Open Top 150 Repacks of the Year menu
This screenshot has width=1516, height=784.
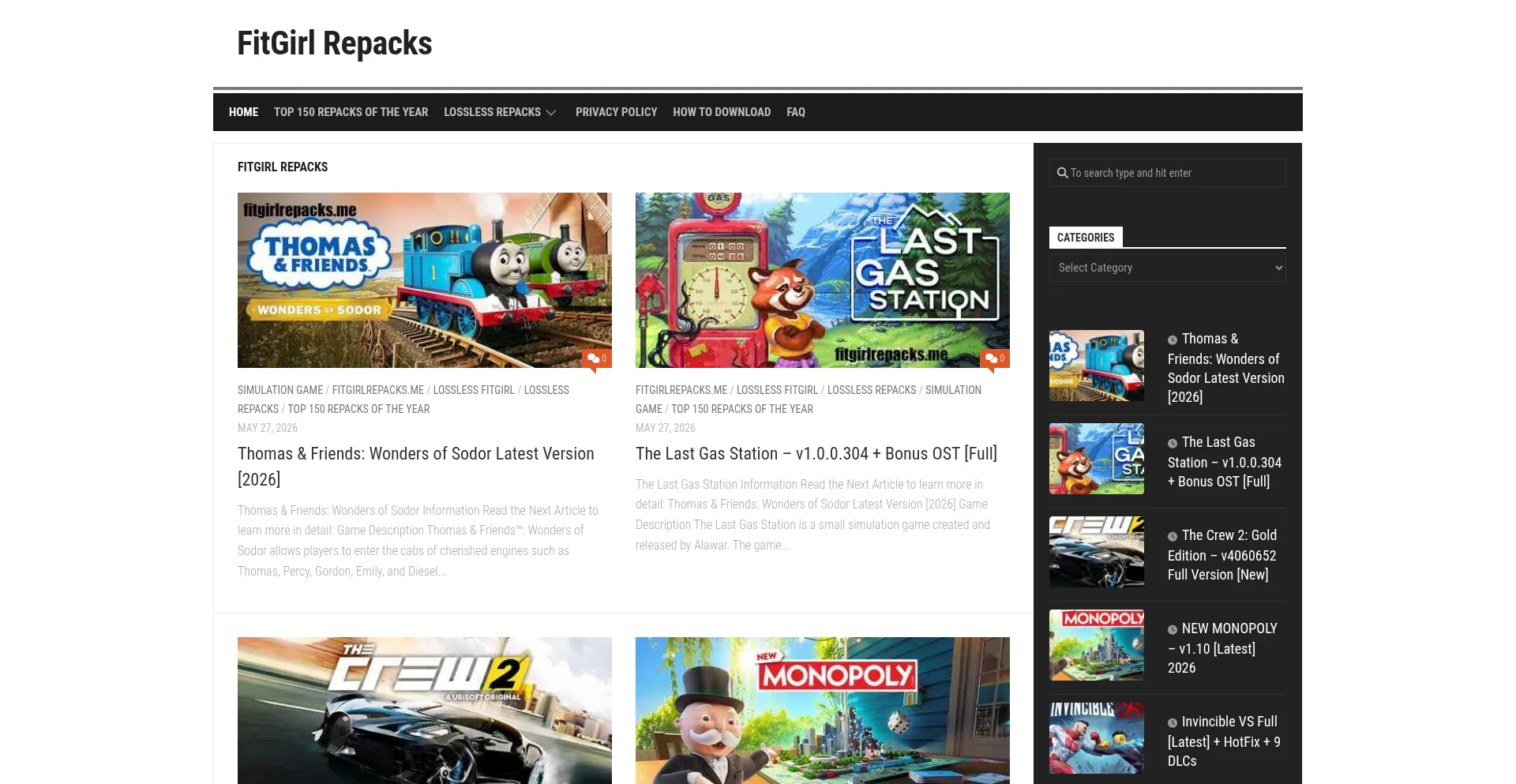click(x=351, y=112)
